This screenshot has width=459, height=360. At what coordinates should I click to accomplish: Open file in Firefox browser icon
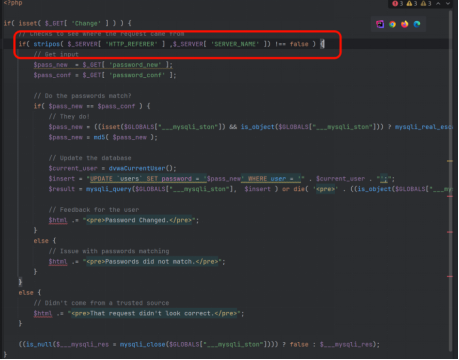(x=405, y=24)
